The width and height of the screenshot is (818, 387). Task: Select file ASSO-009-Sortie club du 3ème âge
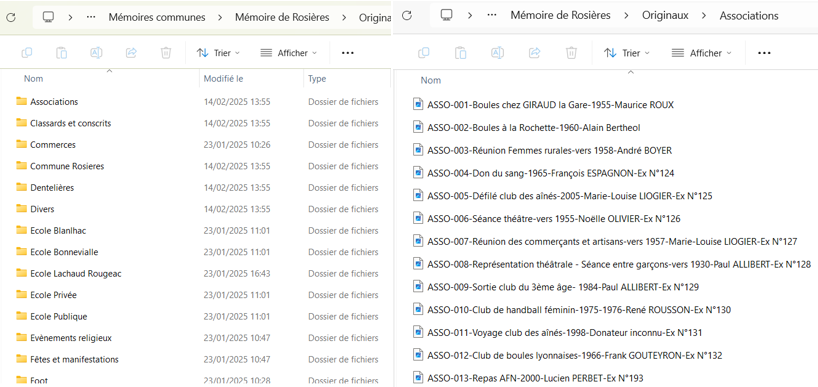click(x=563, y=287)
